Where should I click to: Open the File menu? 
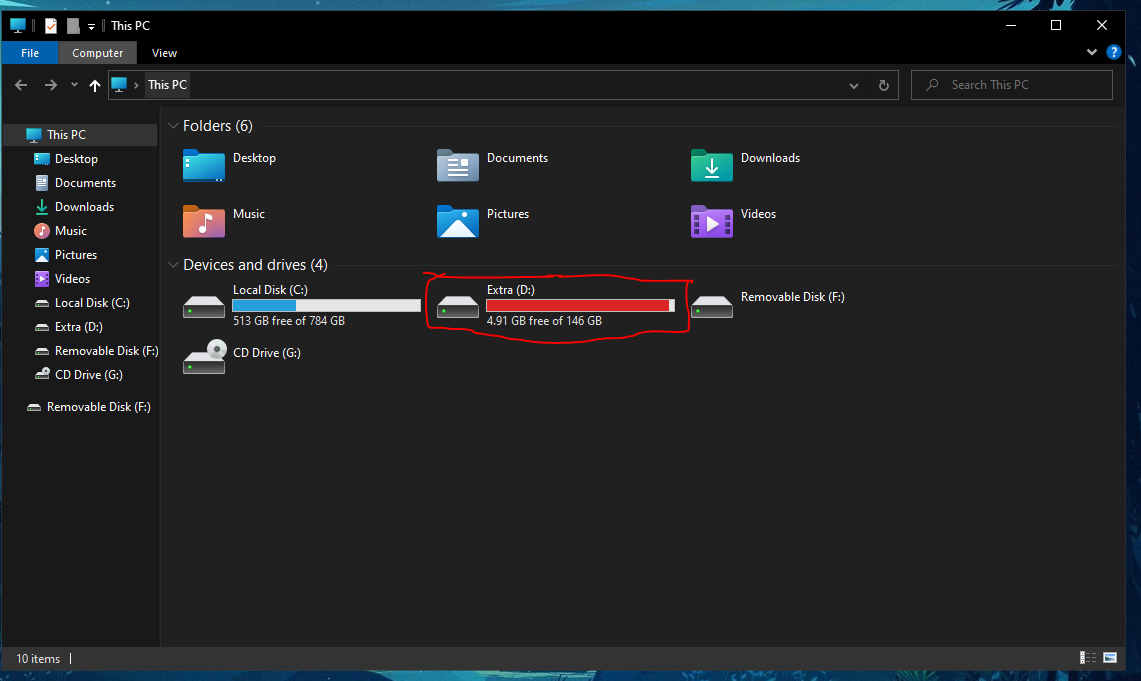click(30, 53)
